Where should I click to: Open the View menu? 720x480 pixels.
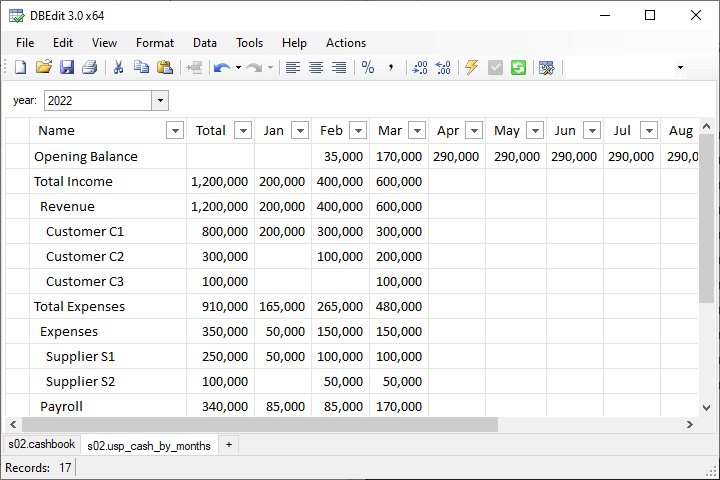104,43
